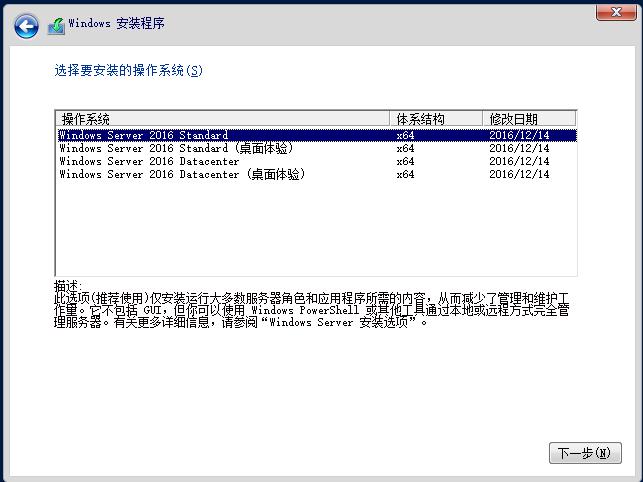Click x64 in the plain Datacenter row
Viewport: 643px width, 482px height.
pyautogui.click(x=405, y=161)
